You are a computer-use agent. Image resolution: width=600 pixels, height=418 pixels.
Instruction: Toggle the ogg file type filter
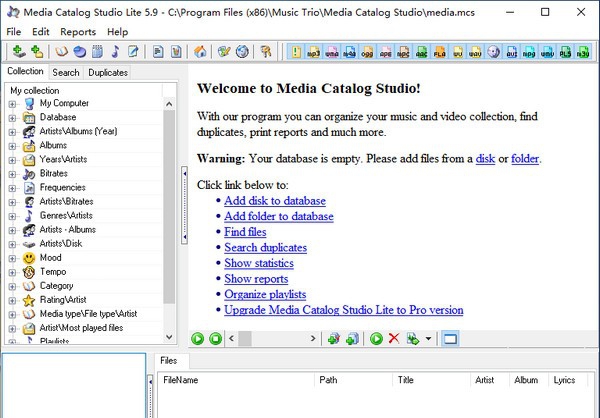367,52
